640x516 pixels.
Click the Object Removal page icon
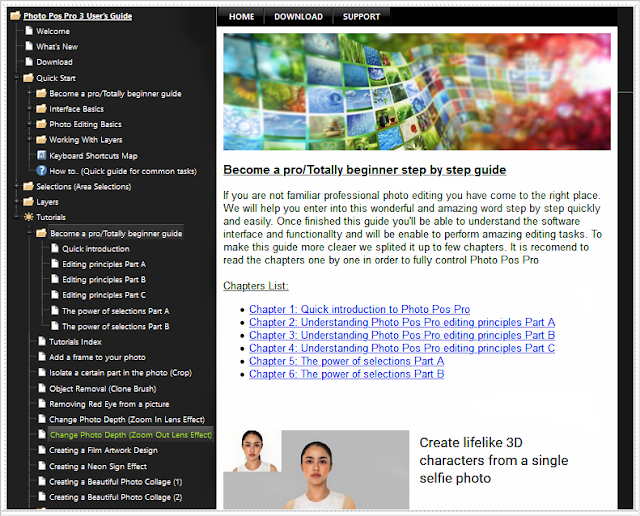point(42,388)
